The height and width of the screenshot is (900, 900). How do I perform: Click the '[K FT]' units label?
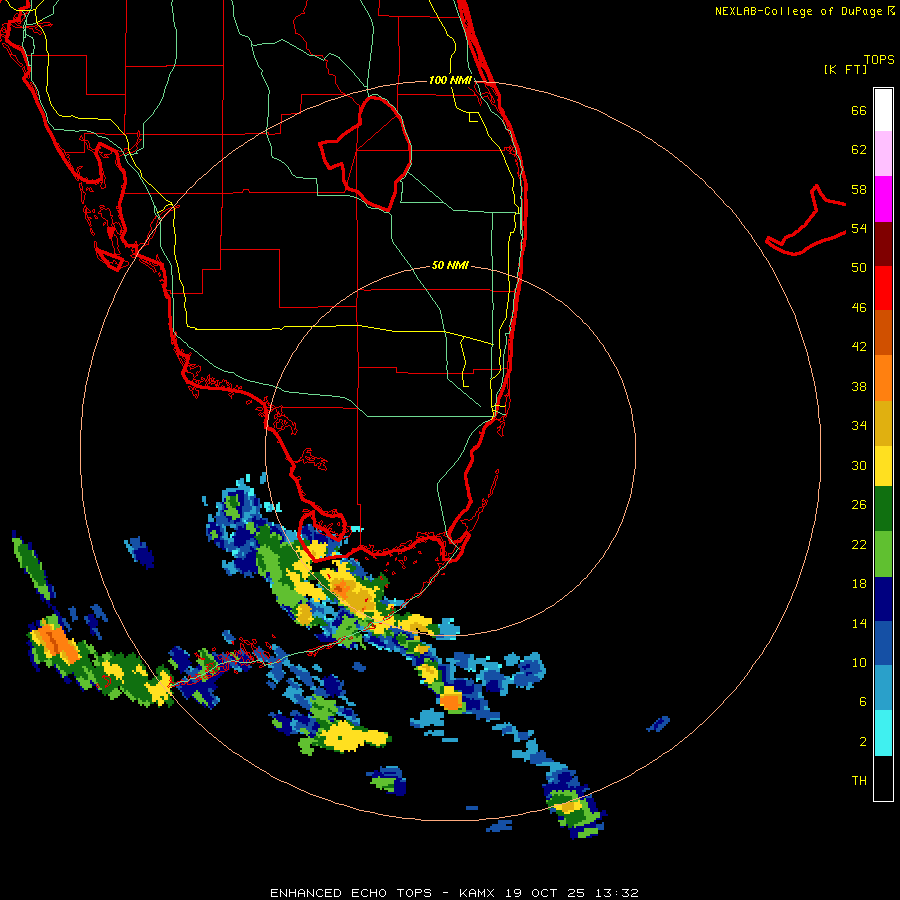[x=845, y=69]
